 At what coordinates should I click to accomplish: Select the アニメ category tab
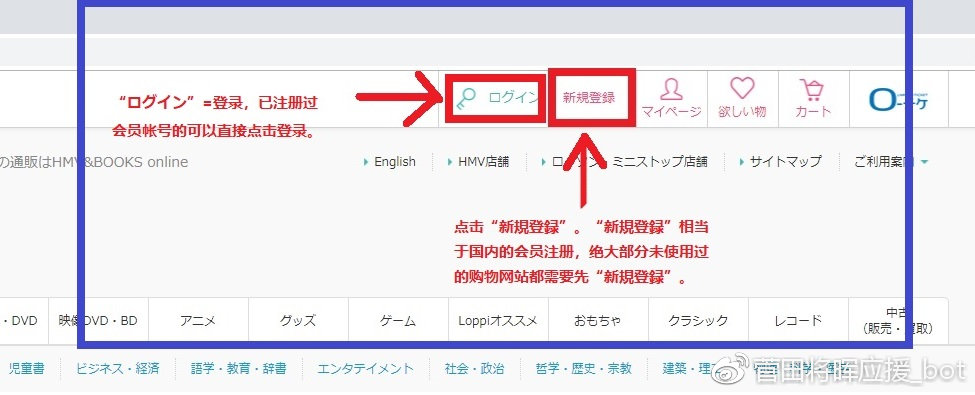(x=198, y=321)
